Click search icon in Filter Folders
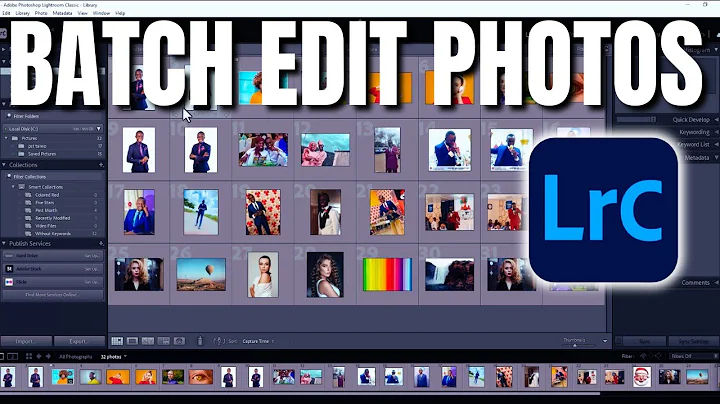The image size is (720, 404). pos(8,116)
